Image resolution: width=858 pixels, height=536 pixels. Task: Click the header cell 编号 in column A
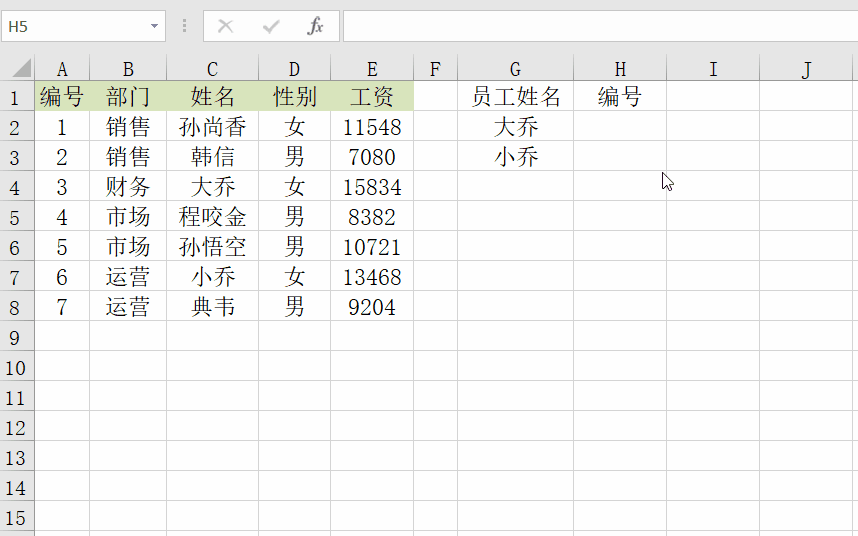point(62,97)
